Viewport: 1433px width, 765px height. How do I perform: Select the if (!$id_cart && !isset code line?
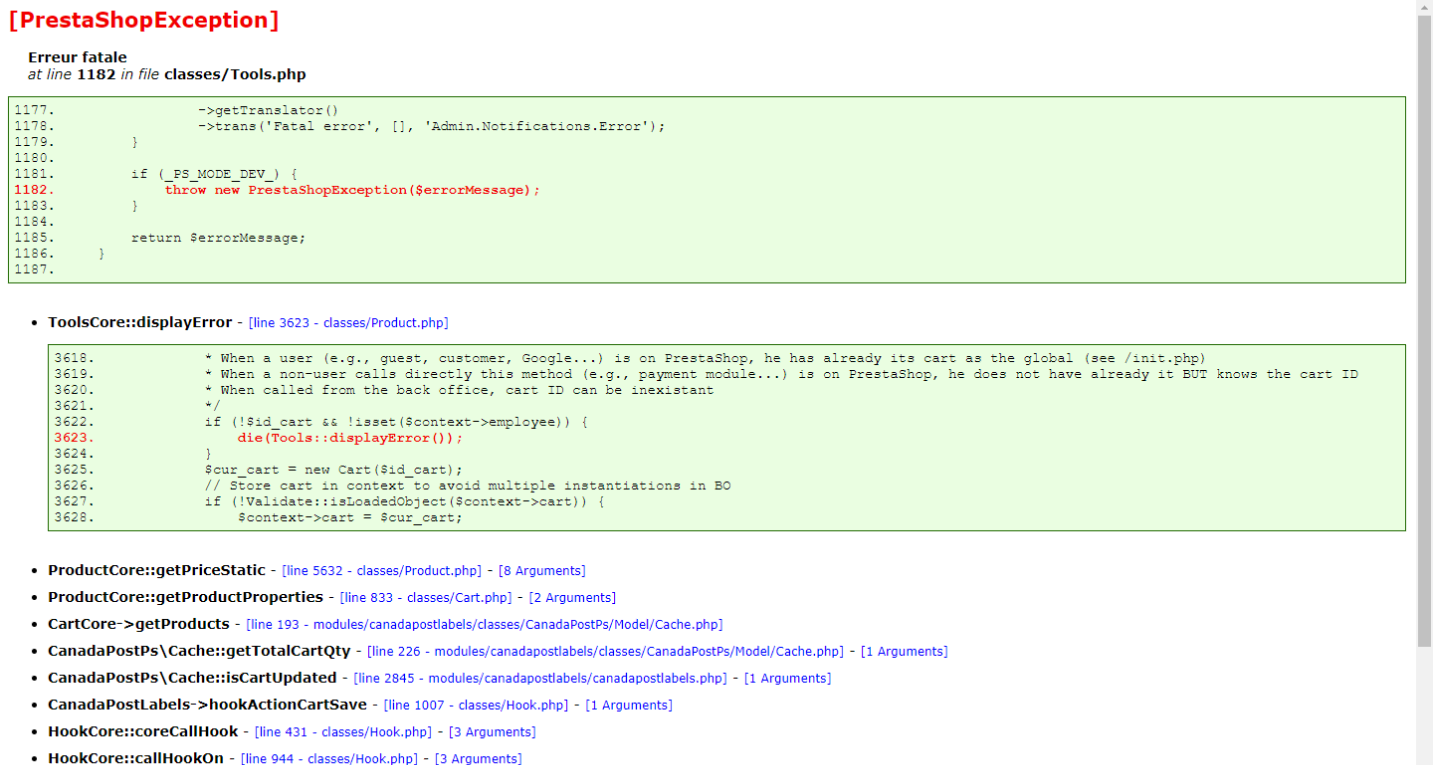tap(396, 422)
